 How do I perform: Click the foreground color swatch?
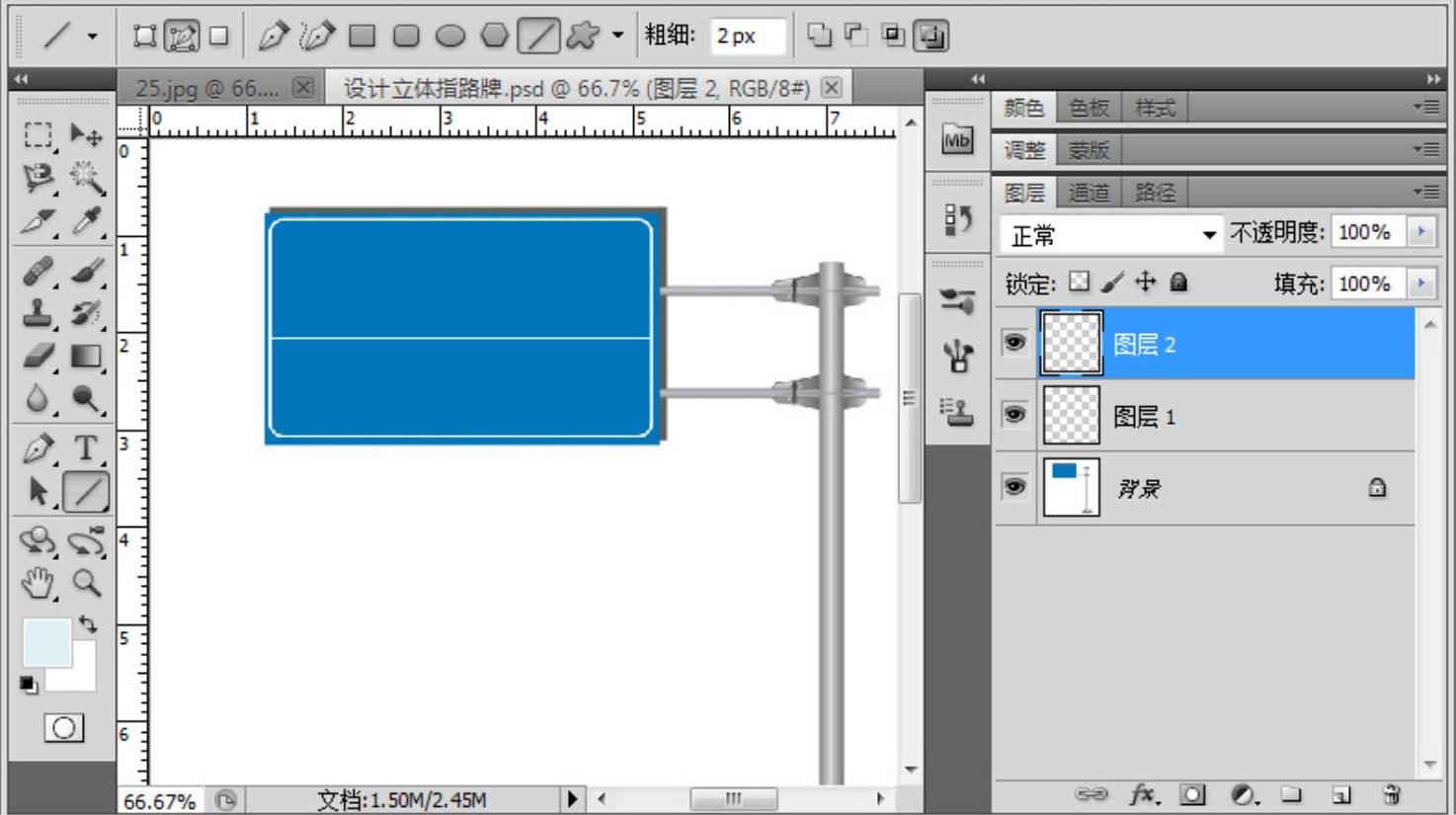click(46, 643)
